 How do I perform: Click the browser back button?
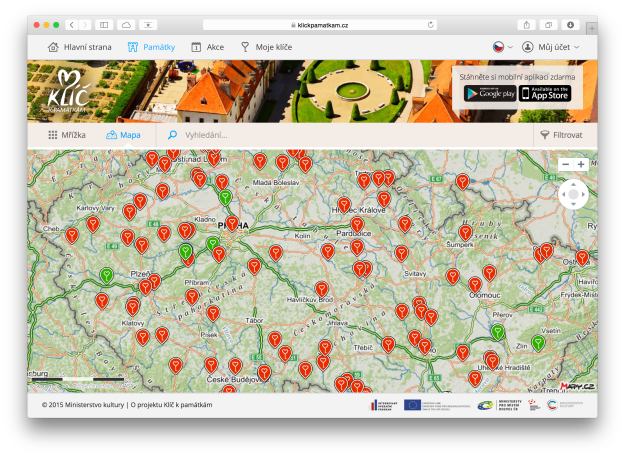[x=71, y=25]
